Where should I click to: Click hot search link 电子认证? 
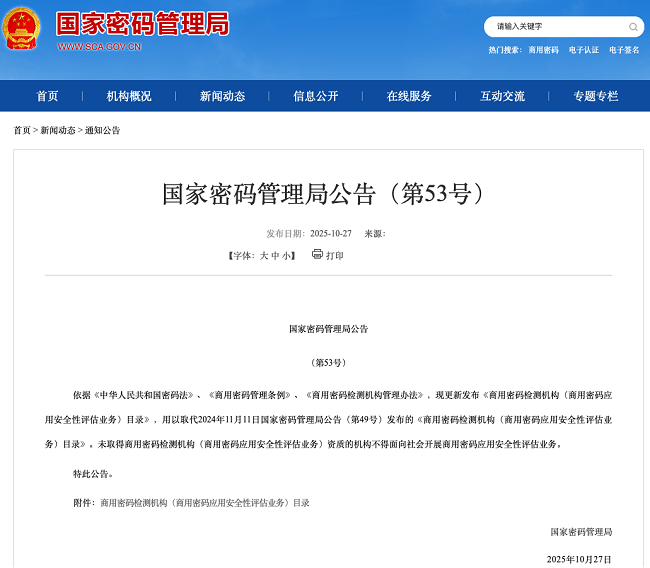tap(584, 50)
